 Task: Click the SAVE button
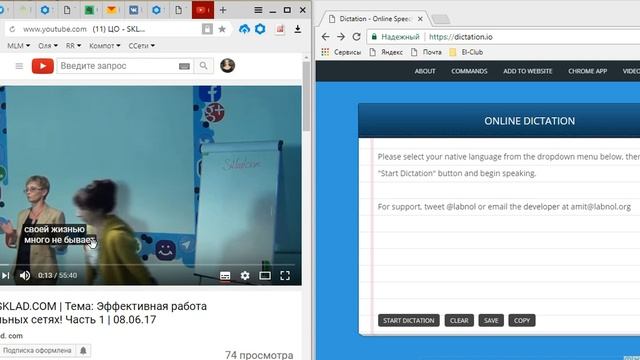point(491,320)
